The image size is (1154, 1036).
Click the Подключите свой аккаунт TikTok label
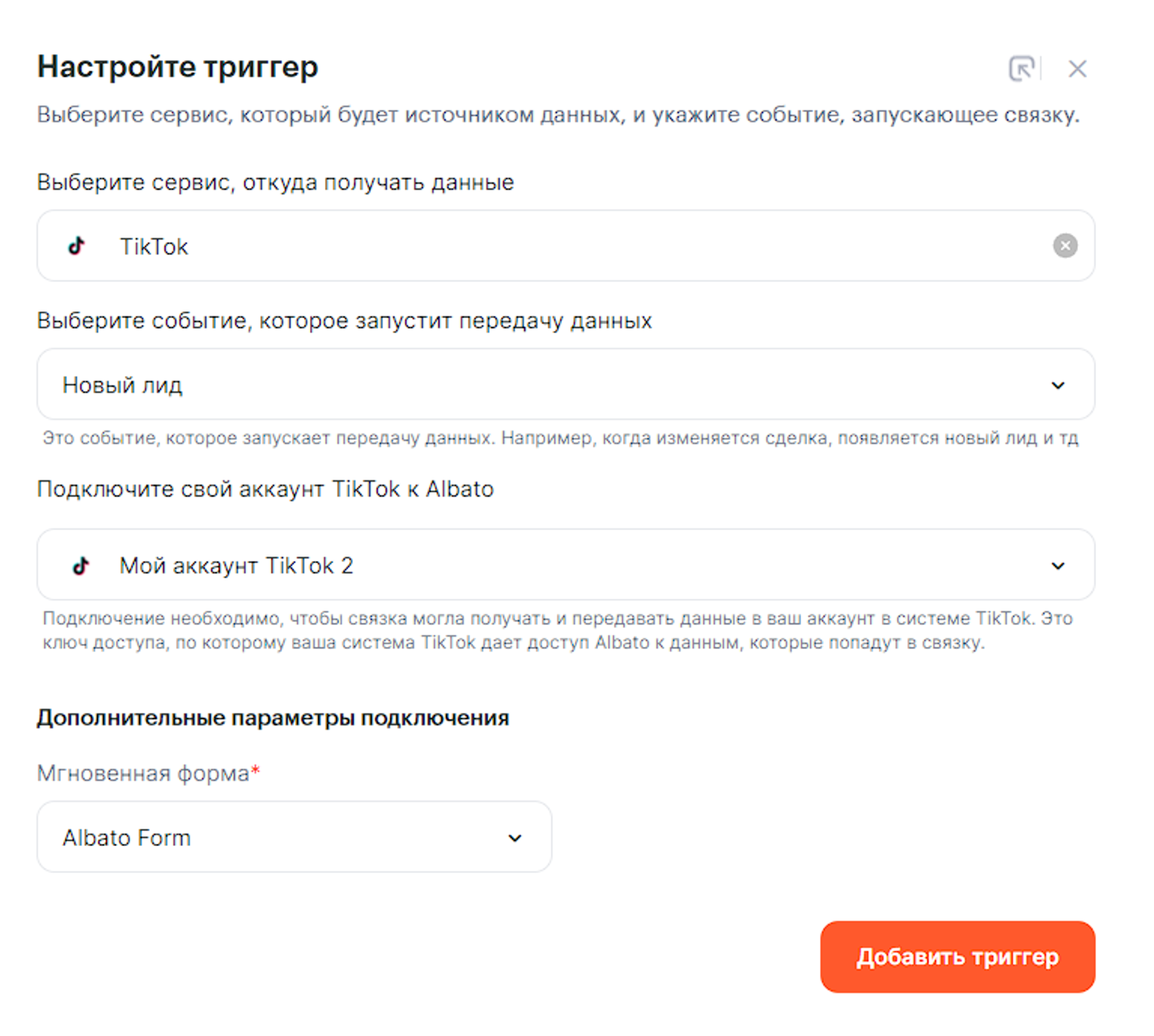click(265, 489)
